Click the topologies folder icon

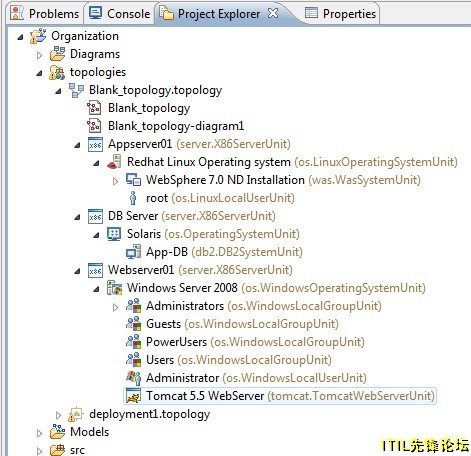click(x=57, y=72)
